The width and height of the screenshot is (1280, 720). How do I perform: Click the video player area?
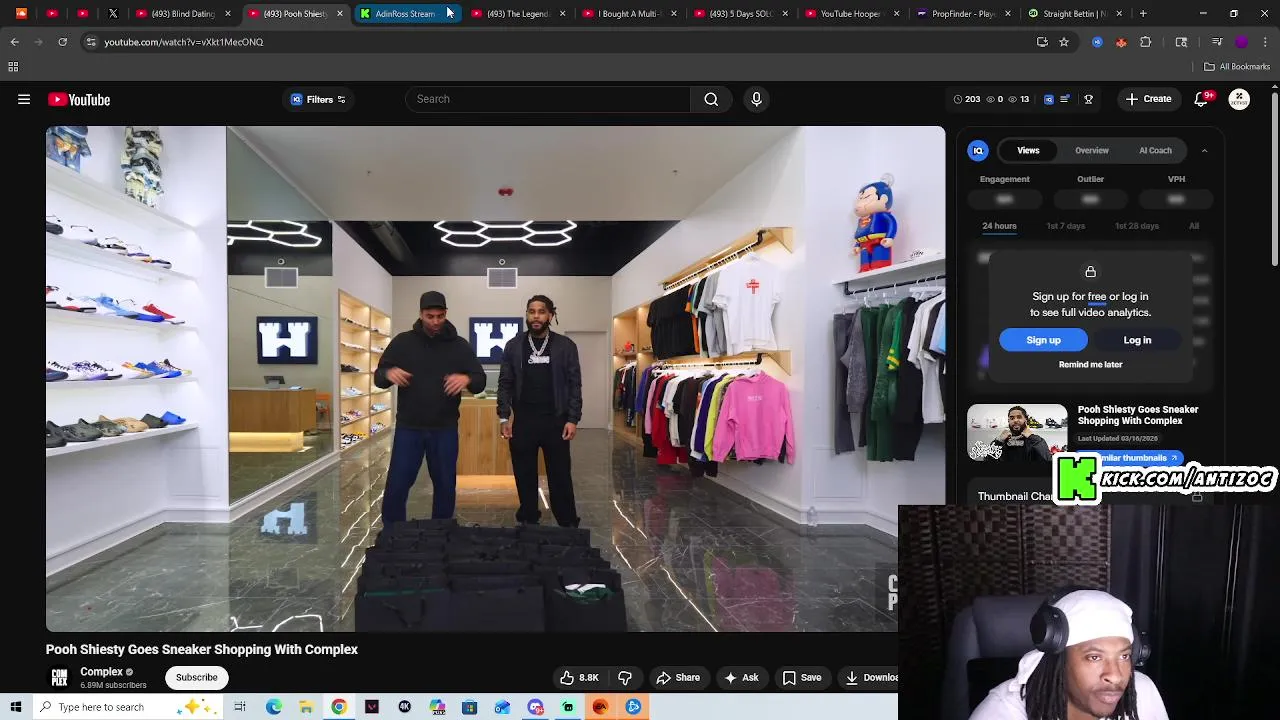(495, 378)
